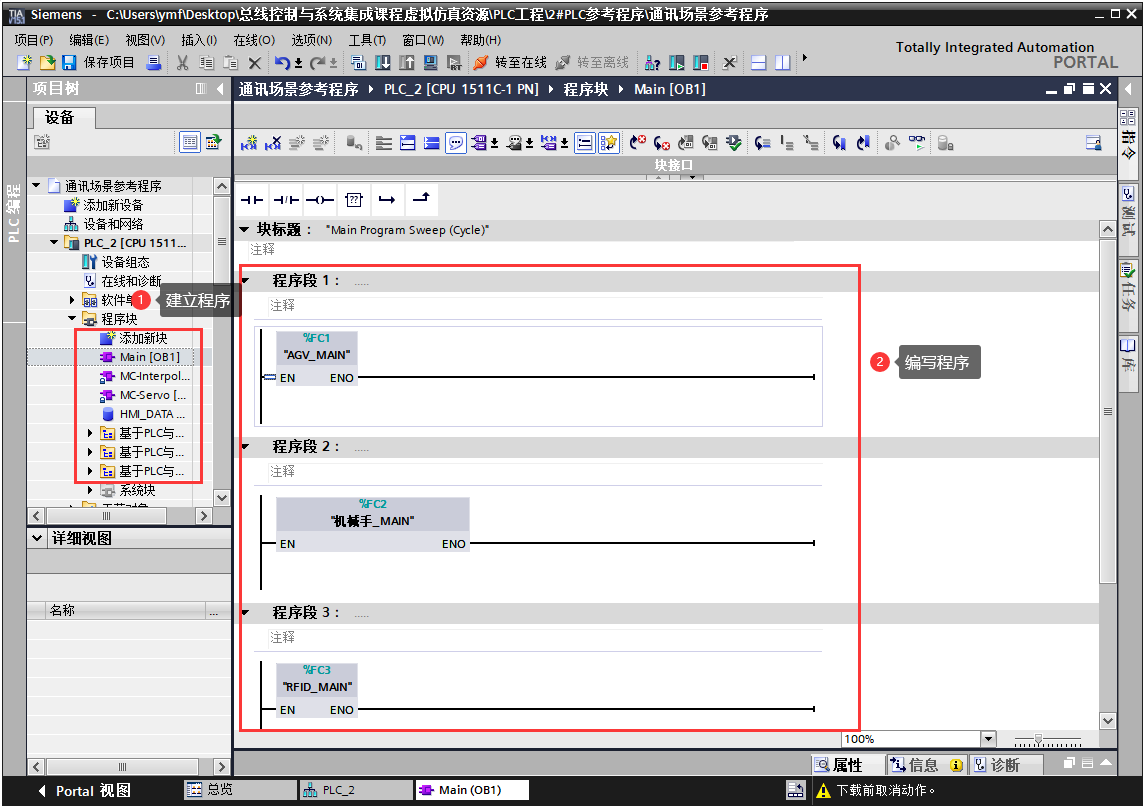This screenshot has height=808, width=1145.
Task: Switch to Portal 视图
Action: point(85,790)
